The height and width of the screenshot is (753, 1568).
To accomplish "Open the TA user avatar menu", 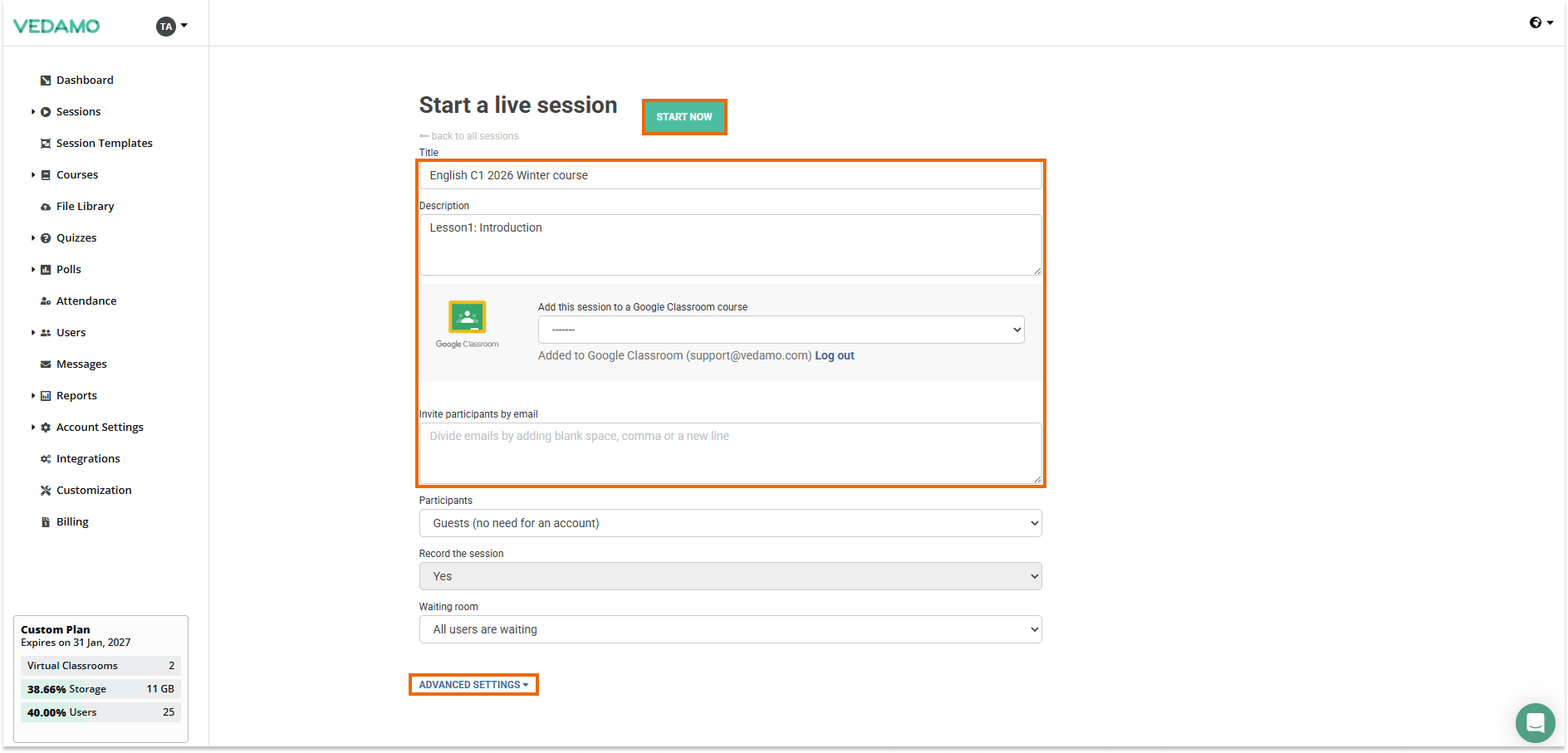I will 171,27.
